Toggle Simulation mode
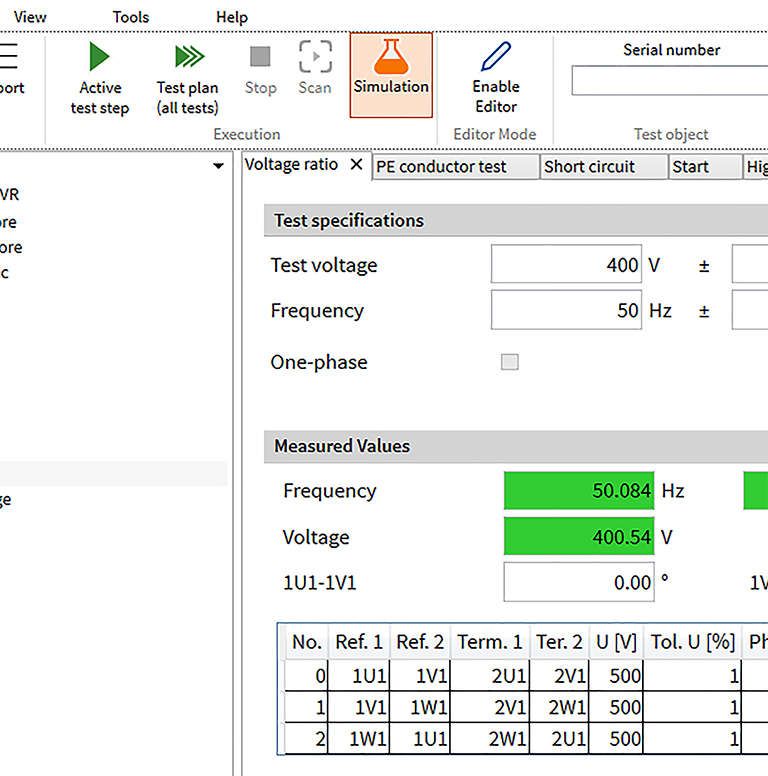Viewport: 768px width, 776px height. [x=391, y=75]
